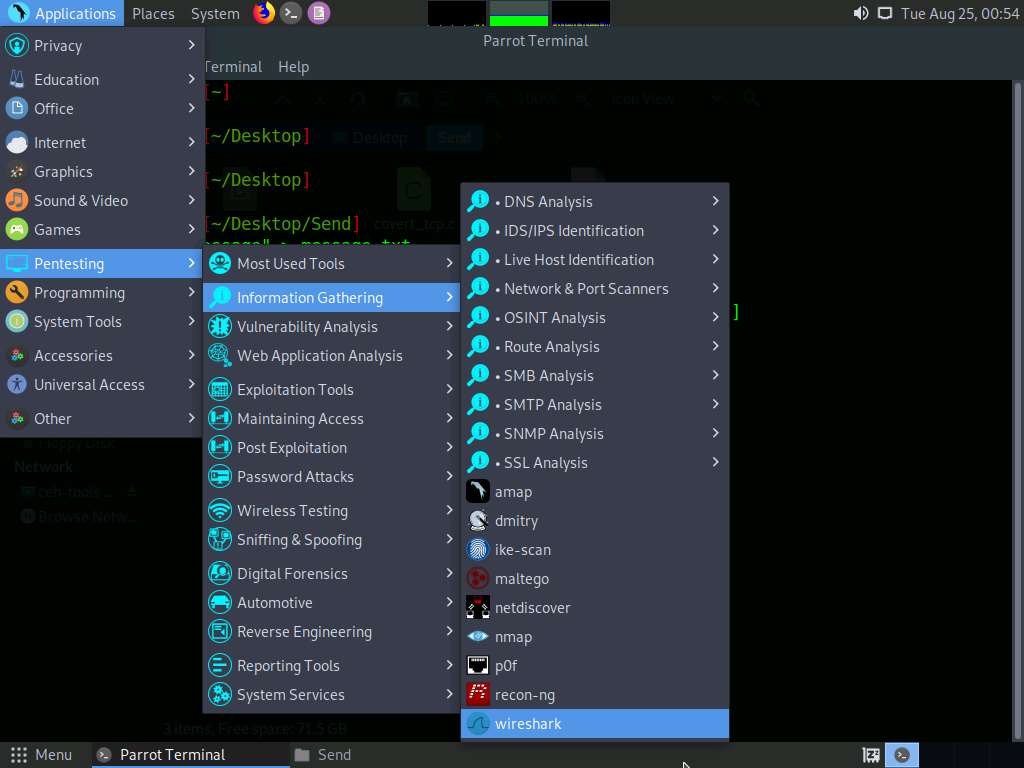Expand the SMB Analysis submenu
The image size is (1024, 768).
[x=594, y=376]
